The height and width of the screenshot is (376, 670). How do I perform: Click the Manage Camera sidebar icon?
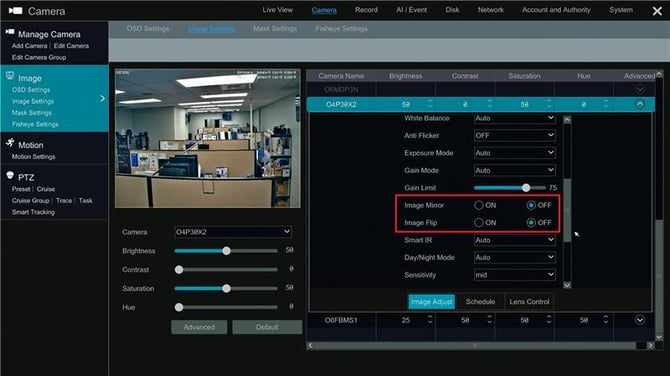click(10, 32)
